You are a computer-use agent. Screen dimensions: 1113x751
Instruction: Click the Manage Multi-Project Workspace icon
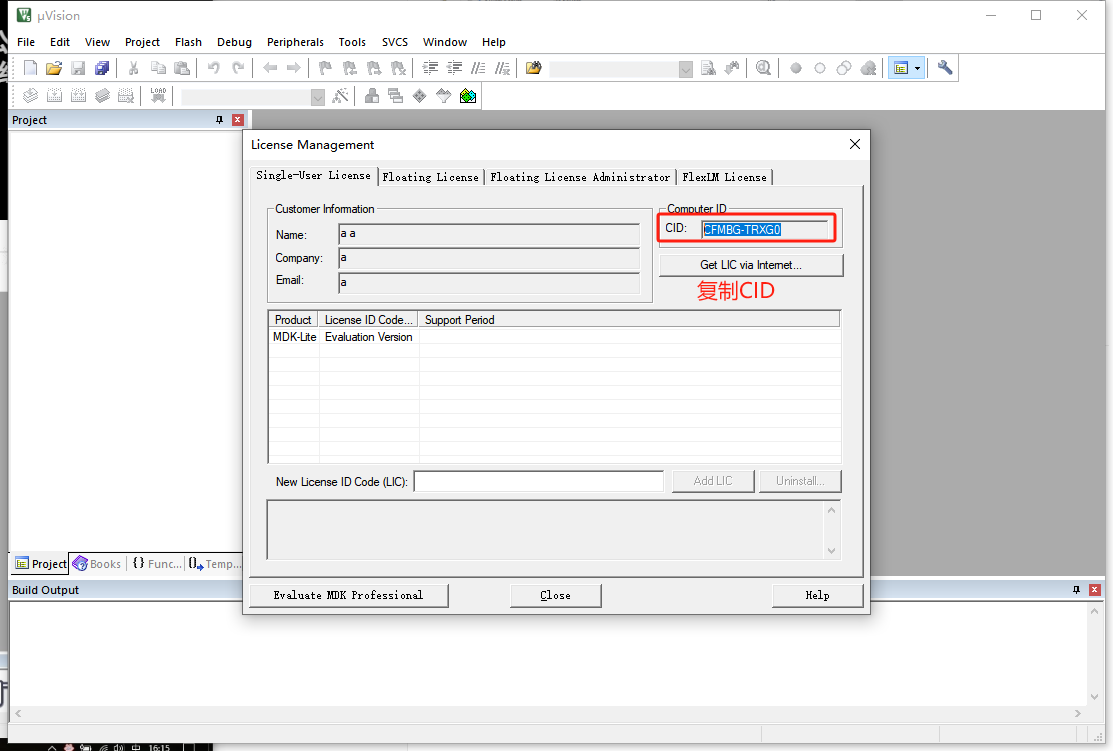(x=395, y=96)
